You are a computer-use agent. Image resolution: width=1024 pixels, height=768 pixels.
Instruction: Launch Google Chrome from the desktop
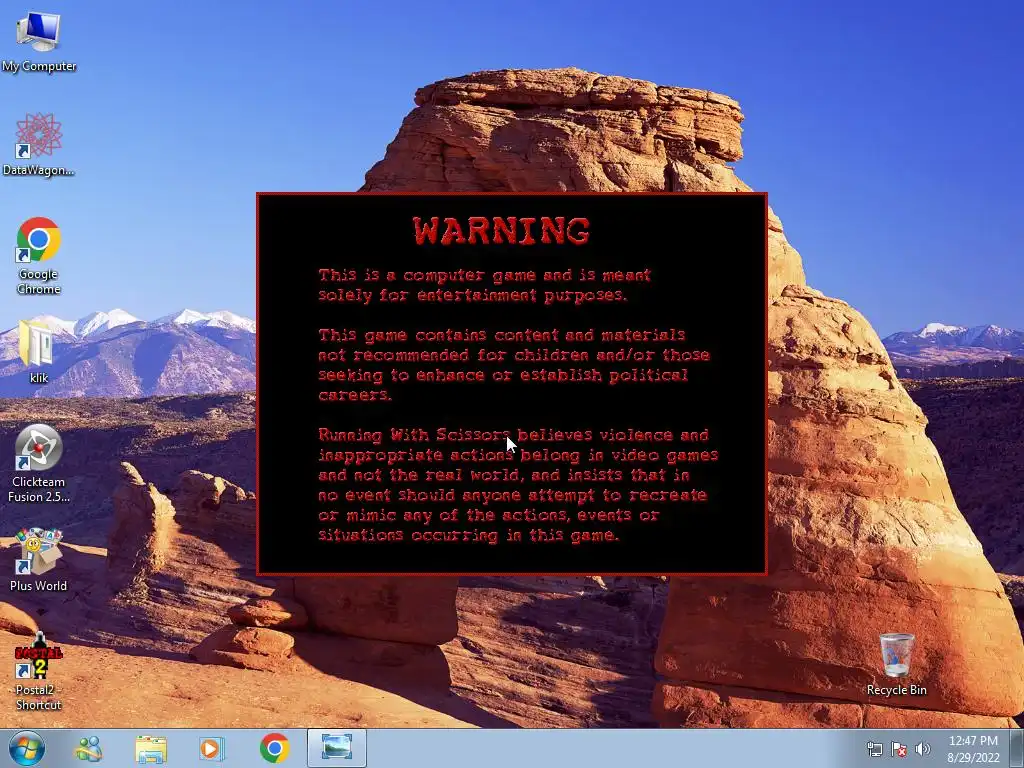(x=39, y=255)
